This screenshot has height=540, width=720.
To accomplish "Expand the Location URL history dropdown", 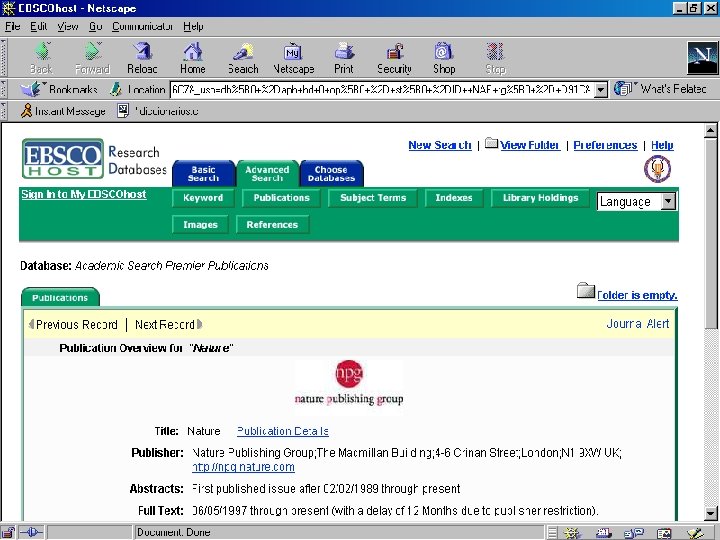I will [601, 89].
